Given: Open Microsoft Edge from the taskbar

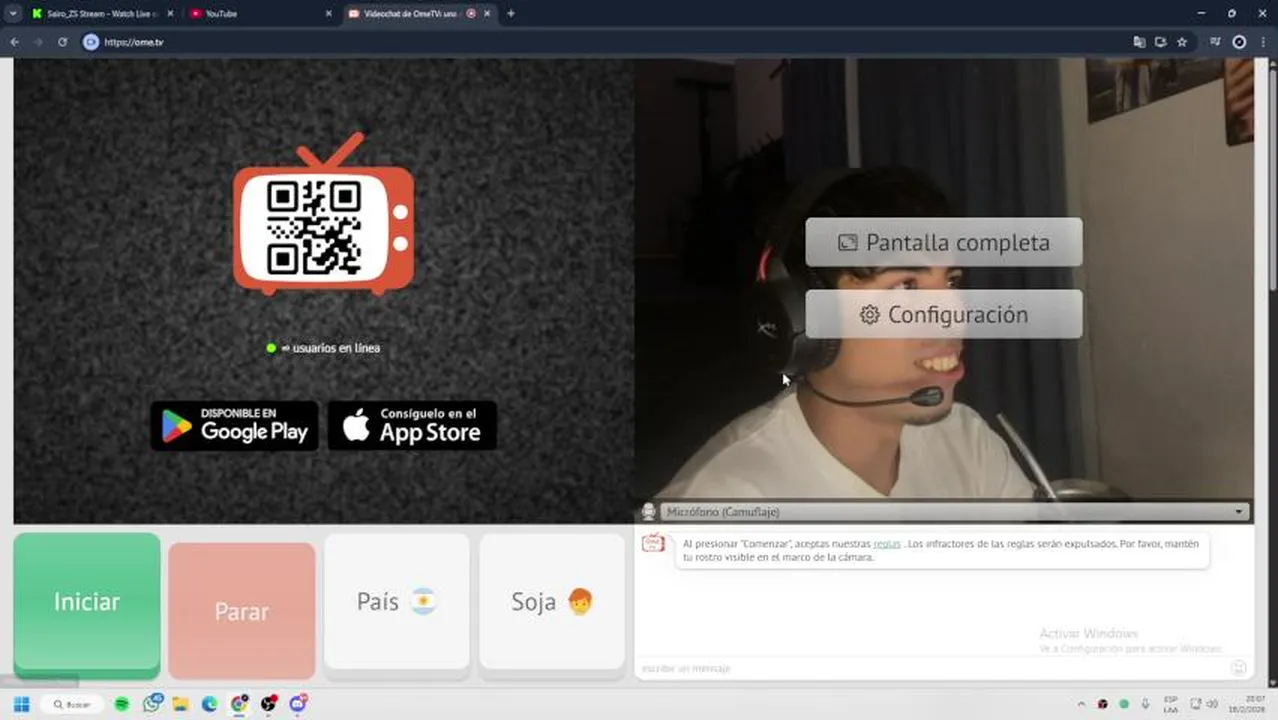Looking at the screenshot, I should 209,704.
